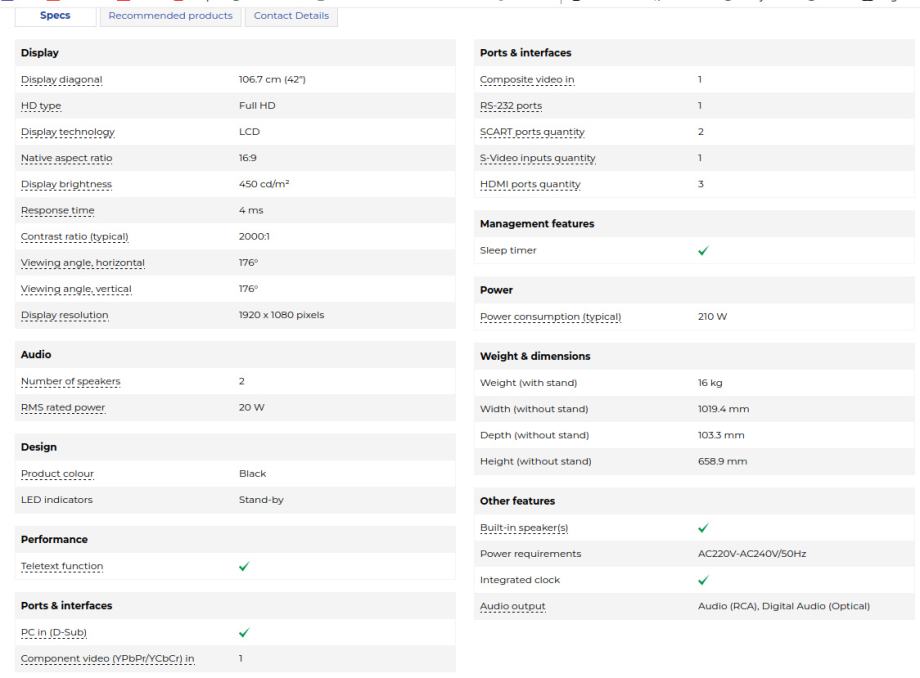Switch to Recommended products tab

click(x=170, y=16)
